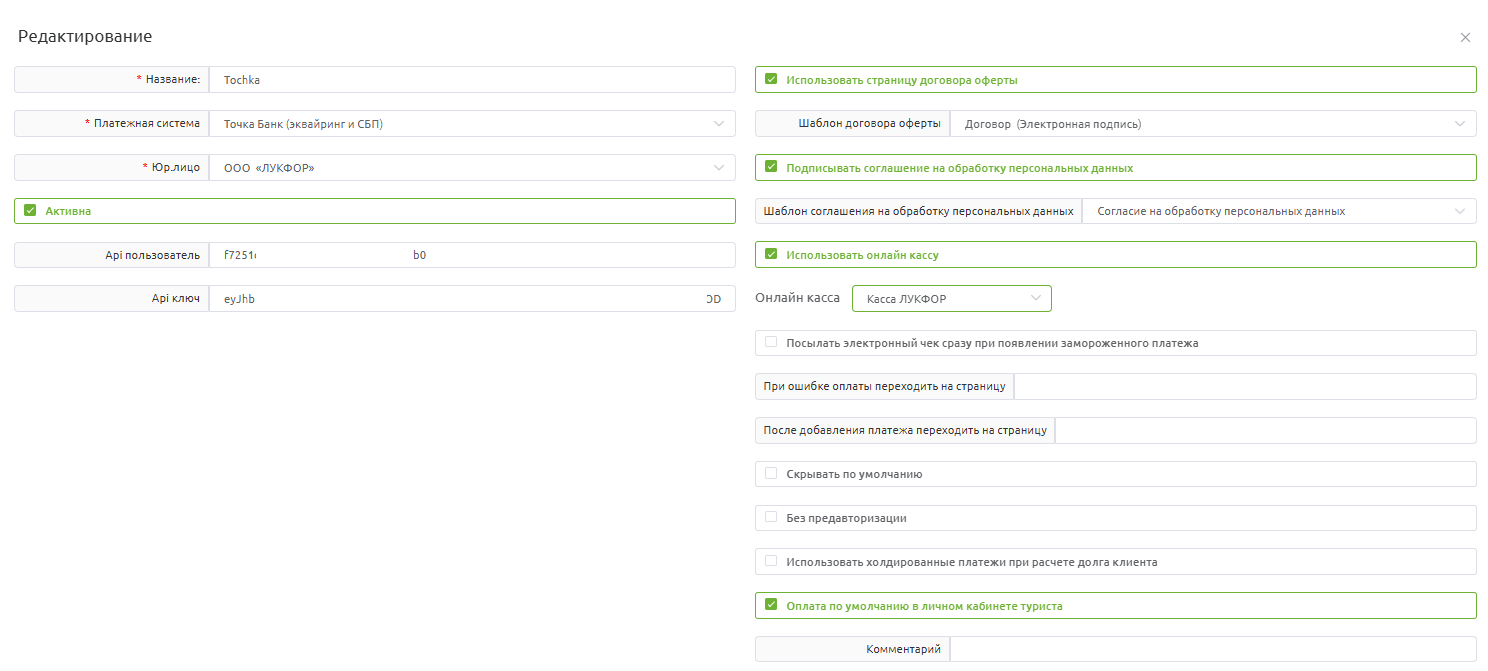Viewport: 1488px width, 671px height.
Task: Expand Шаблон соглашения на обработку данных dropdown
Action: pos(1278,211)
